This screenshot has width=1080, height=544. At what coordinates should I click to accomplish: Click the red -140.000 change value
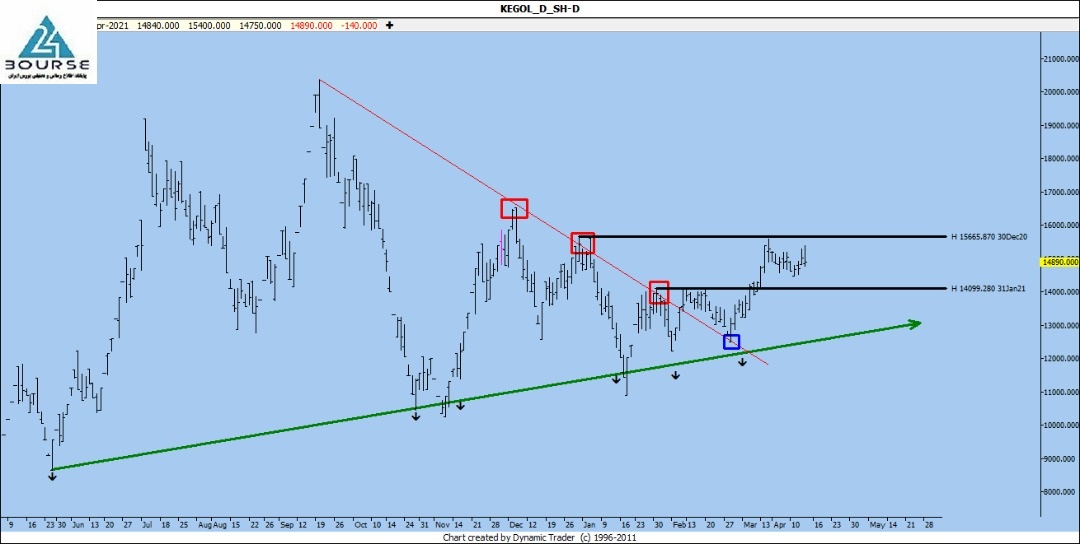[x=358, y=25]
